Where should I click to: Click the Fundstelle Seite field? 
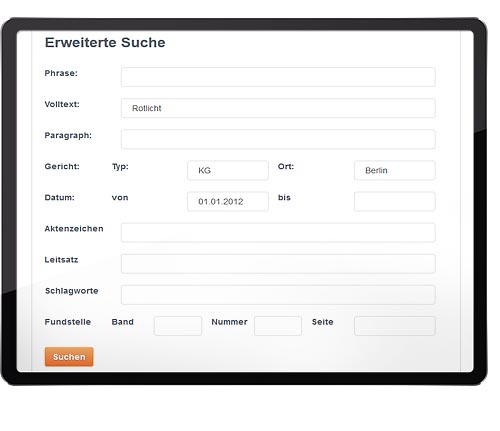395,326
